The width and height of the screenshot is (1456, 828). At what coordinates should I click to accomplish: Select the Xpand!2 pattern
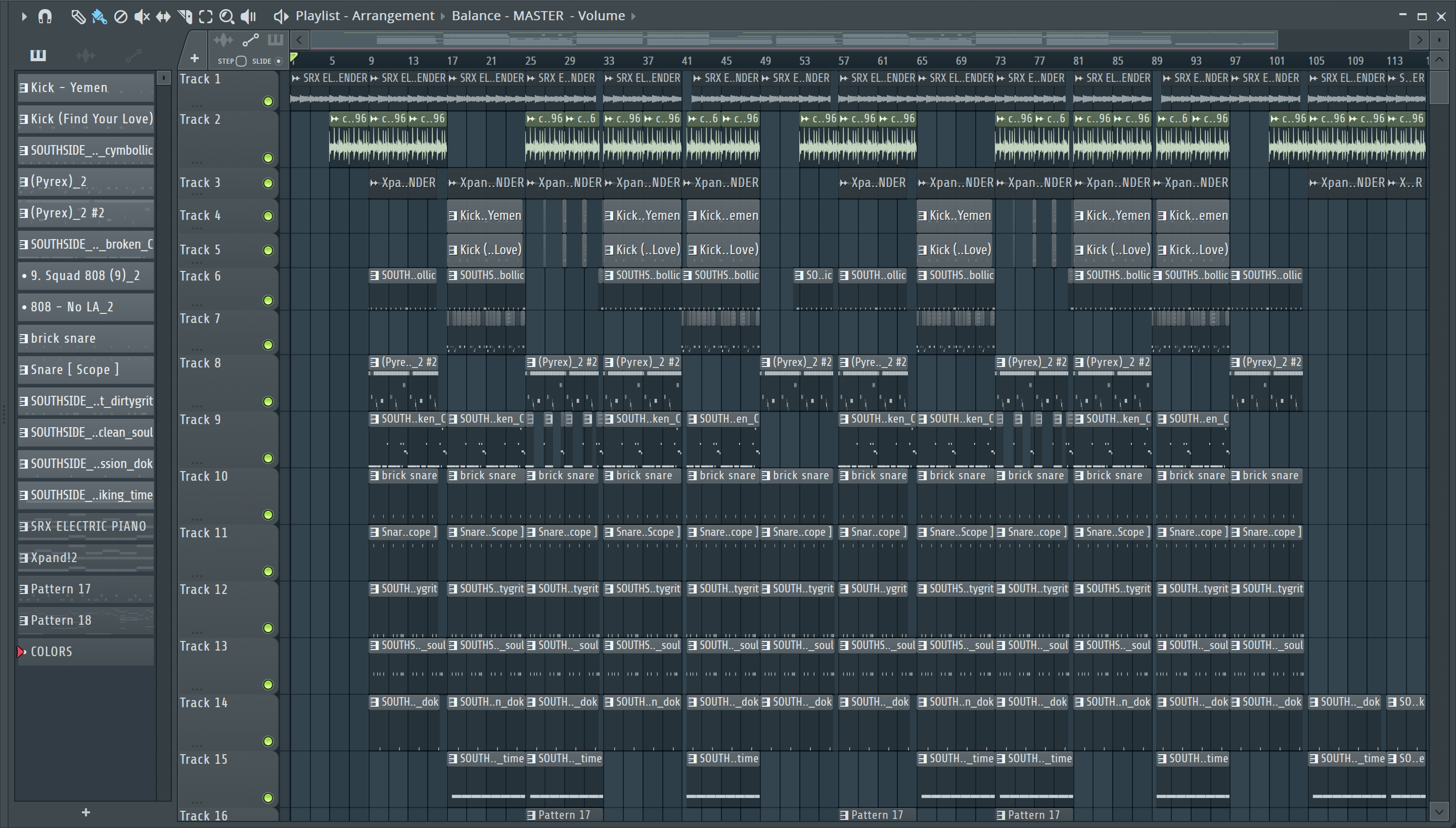[x=86, y=558]
